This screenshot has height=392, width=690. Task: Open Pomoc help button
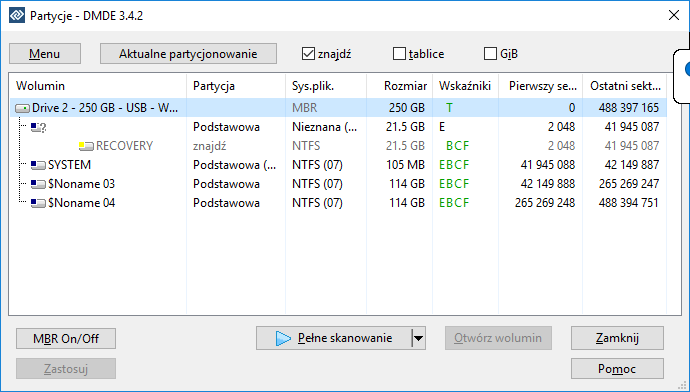tap(617, 369)
